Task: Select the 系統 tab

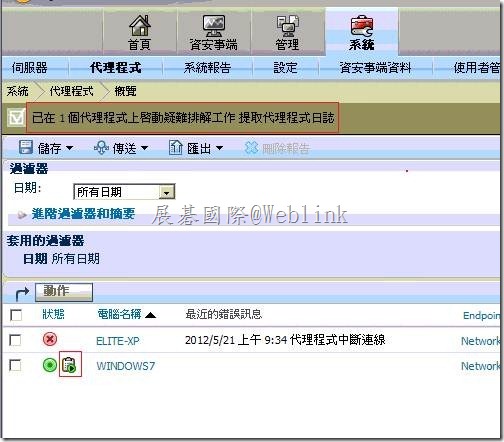Action: (362, 33)
